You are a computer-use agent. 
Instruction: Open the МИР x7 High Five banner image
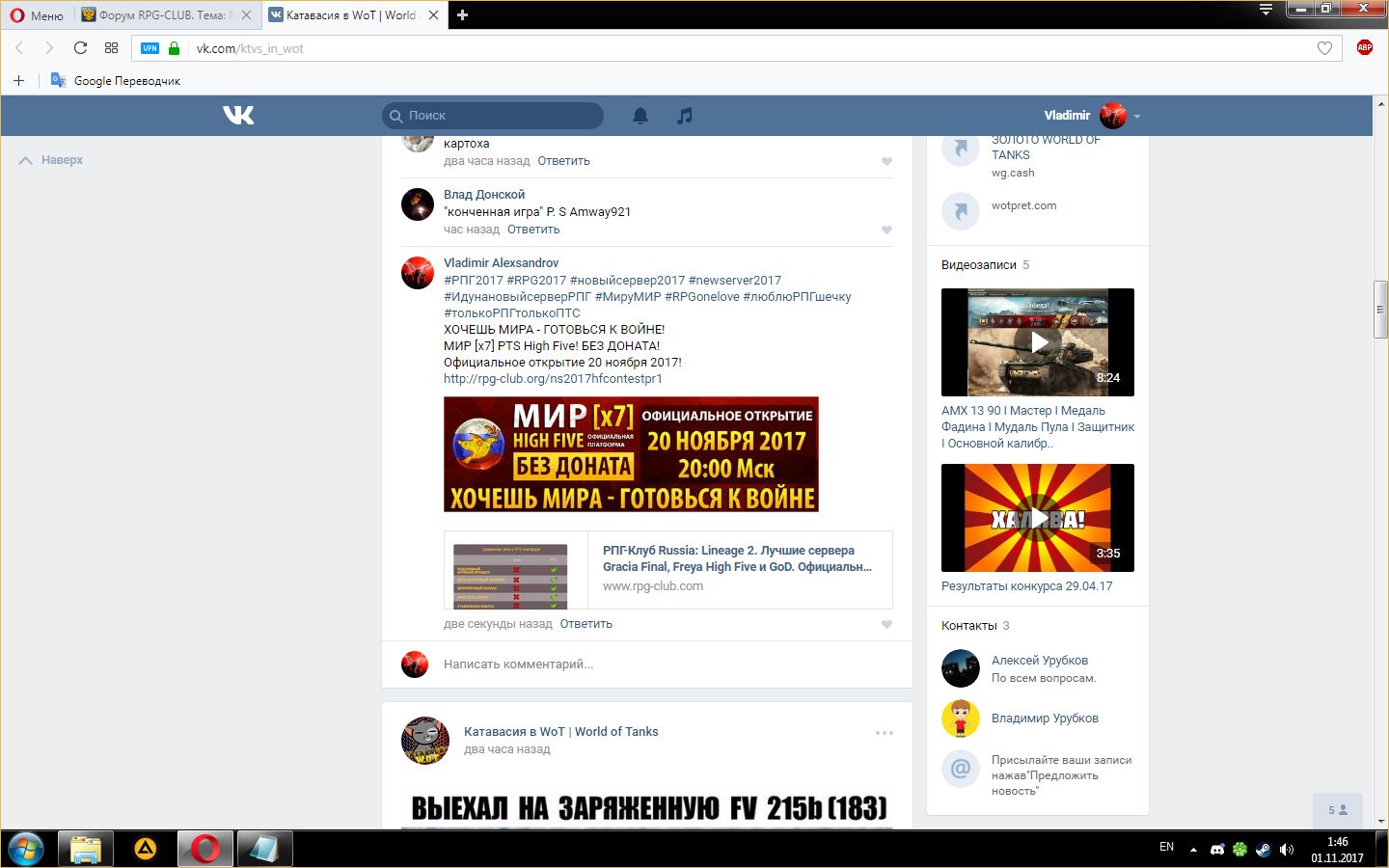coord(631,454)
